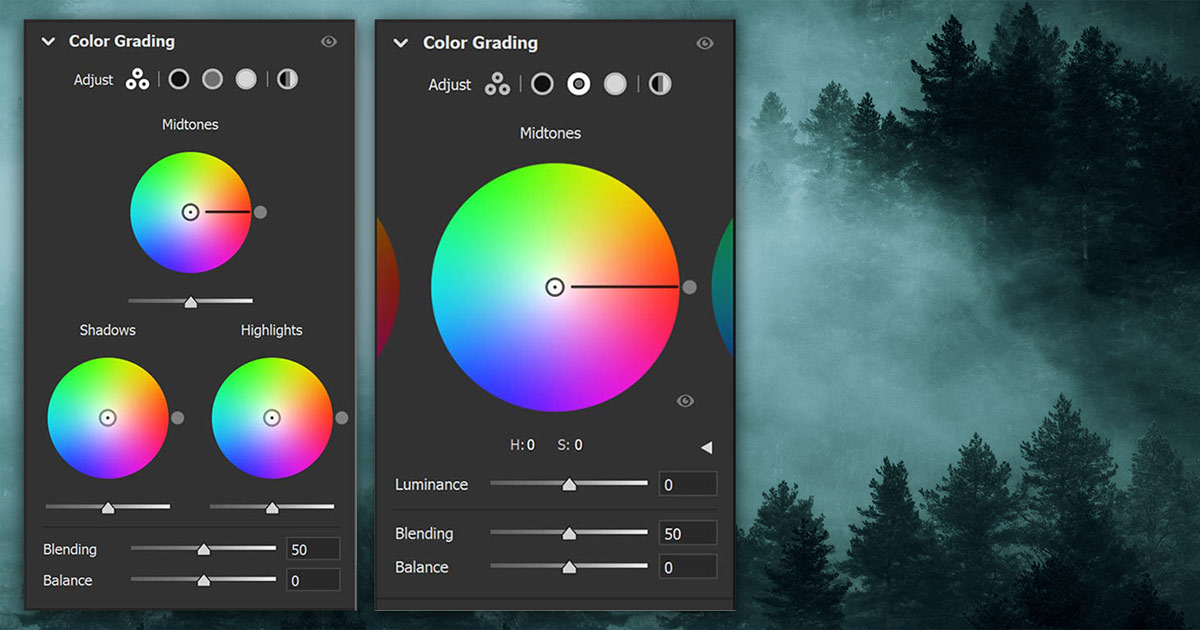Click the Blending value field in left panel
Image resolution: width=1200 pixels, height=630 pixels.
point(313,549)
